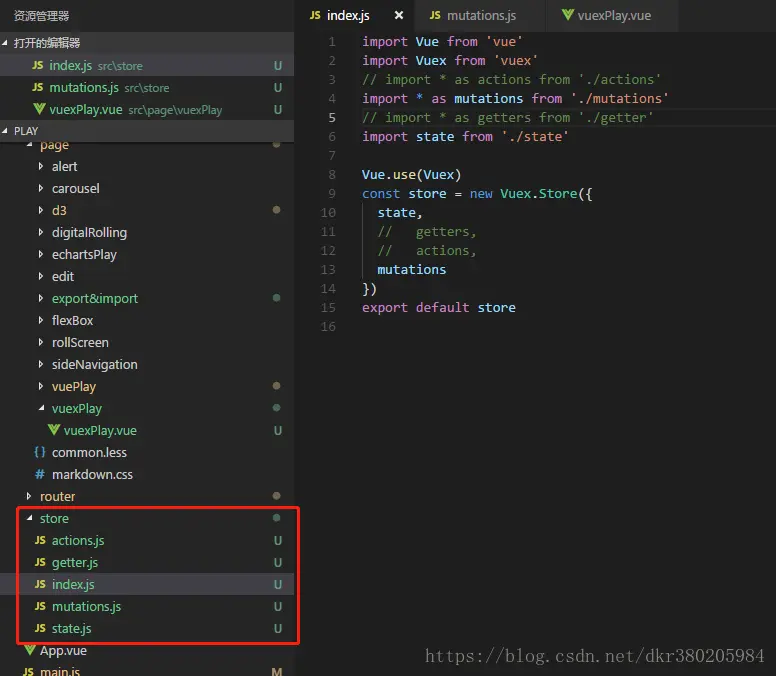This screenshot has width=776, height=676.
Task: Expand the d3 folder arrow
Action: point(41,210)
